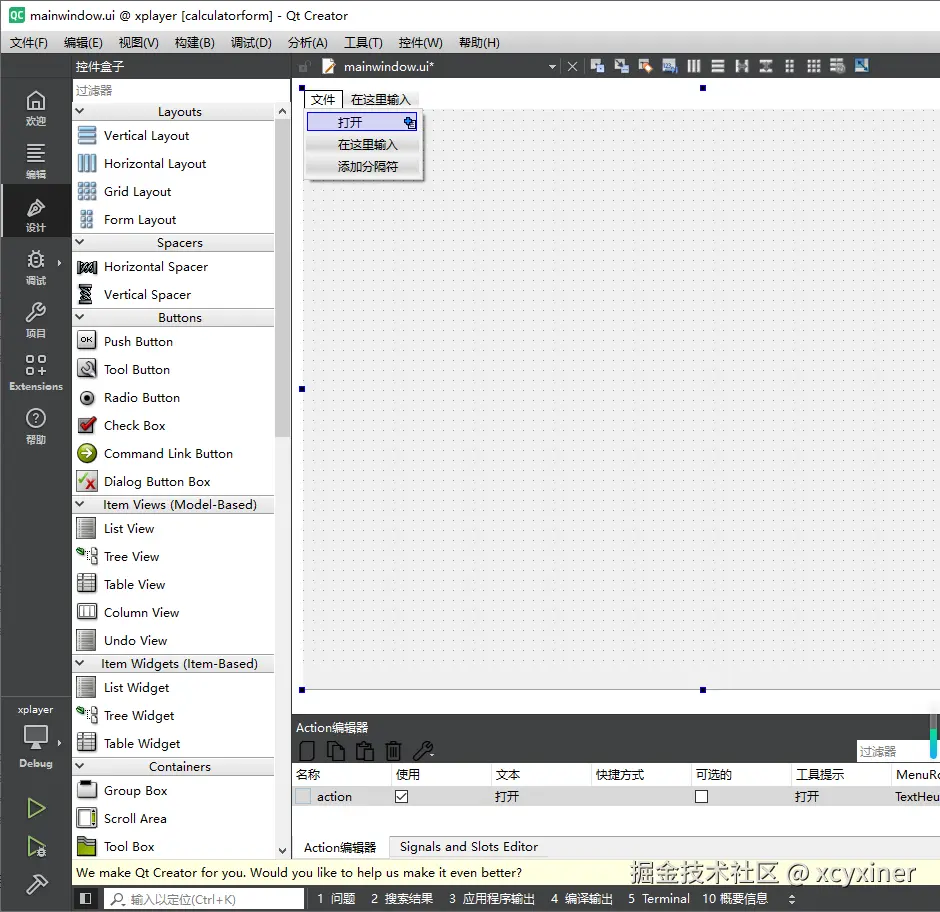Switch to Signals and Slots Editor tab
Screen dimensions: 940x912
pyautogui.click(x=469, y=847)
